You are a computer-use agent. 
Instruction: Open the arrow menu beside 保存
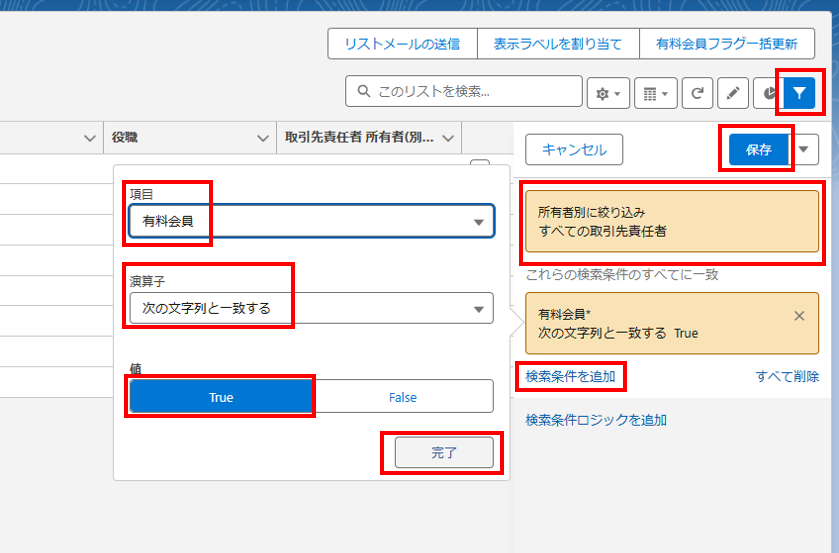coord(807,150)
